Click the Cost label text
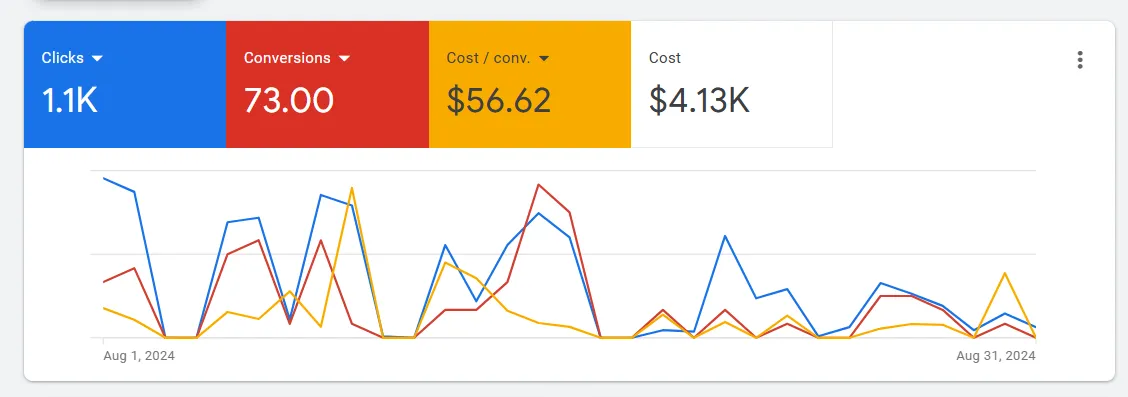The image size is (1128, 397). [x=665, y=58]
